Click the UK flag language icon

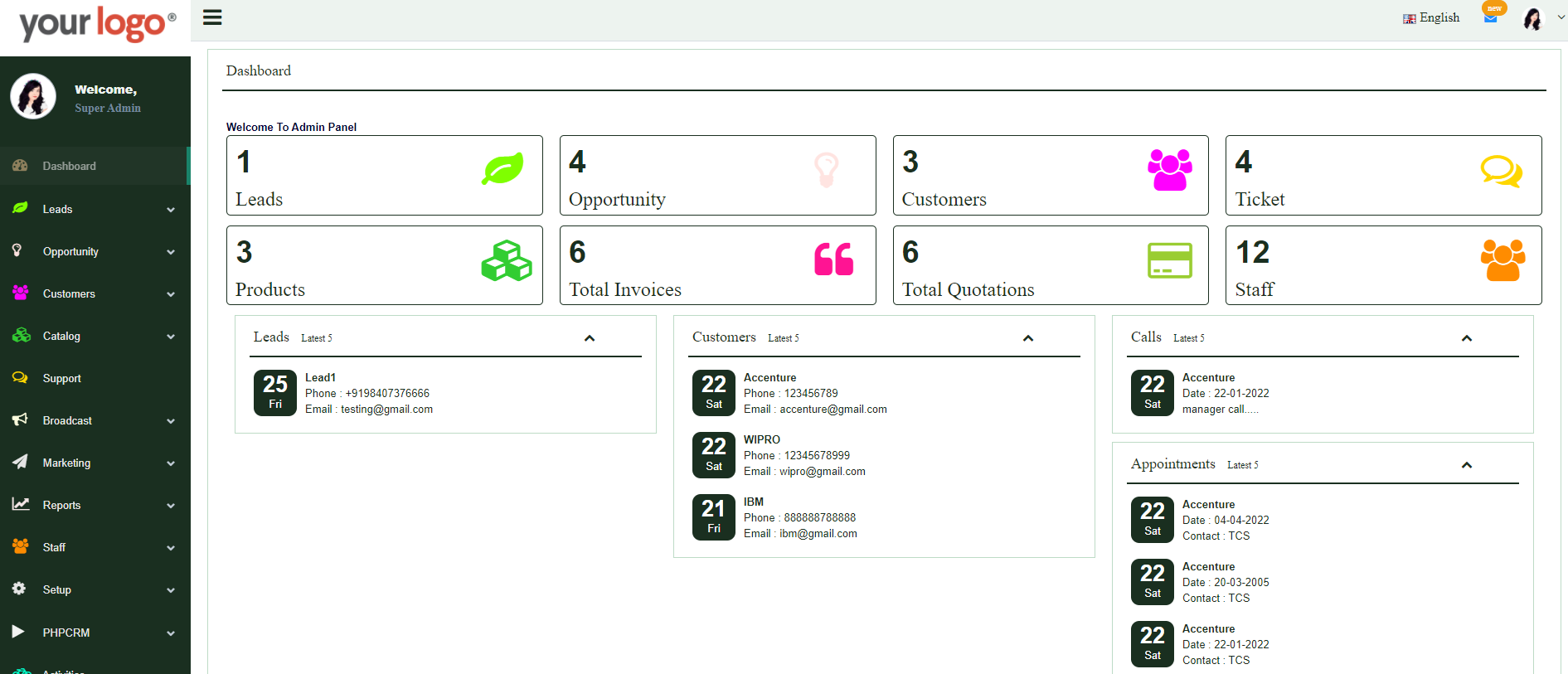click(x=1409, y=18)
